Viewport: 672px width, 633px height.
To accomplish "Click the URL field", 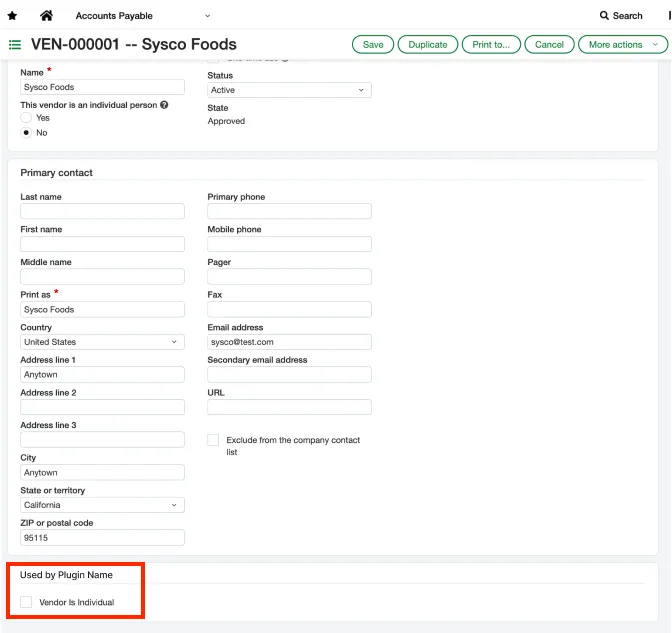I will 289,407.
